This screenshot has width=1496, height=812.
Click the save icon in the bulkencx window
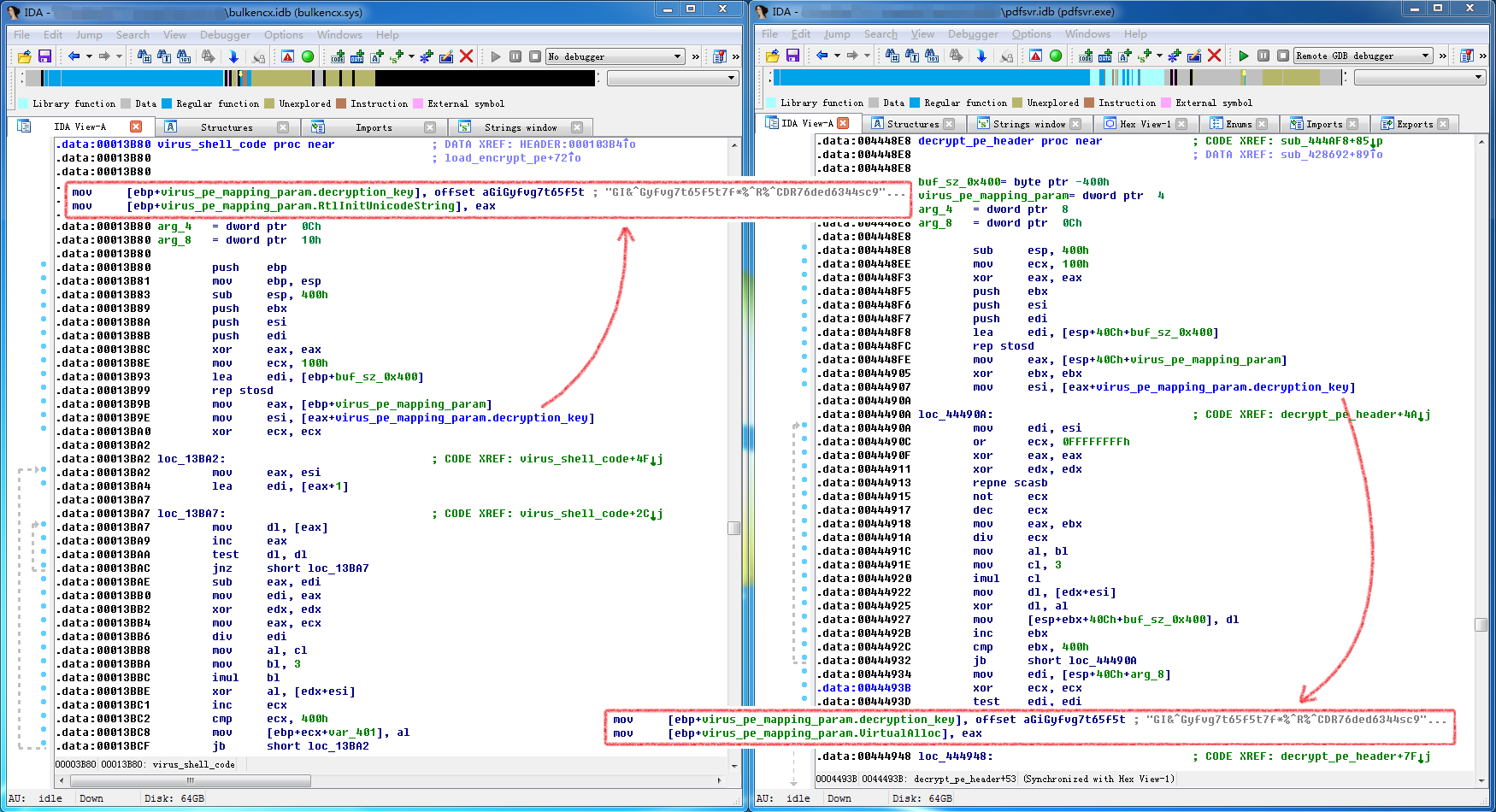coord(44,56)
